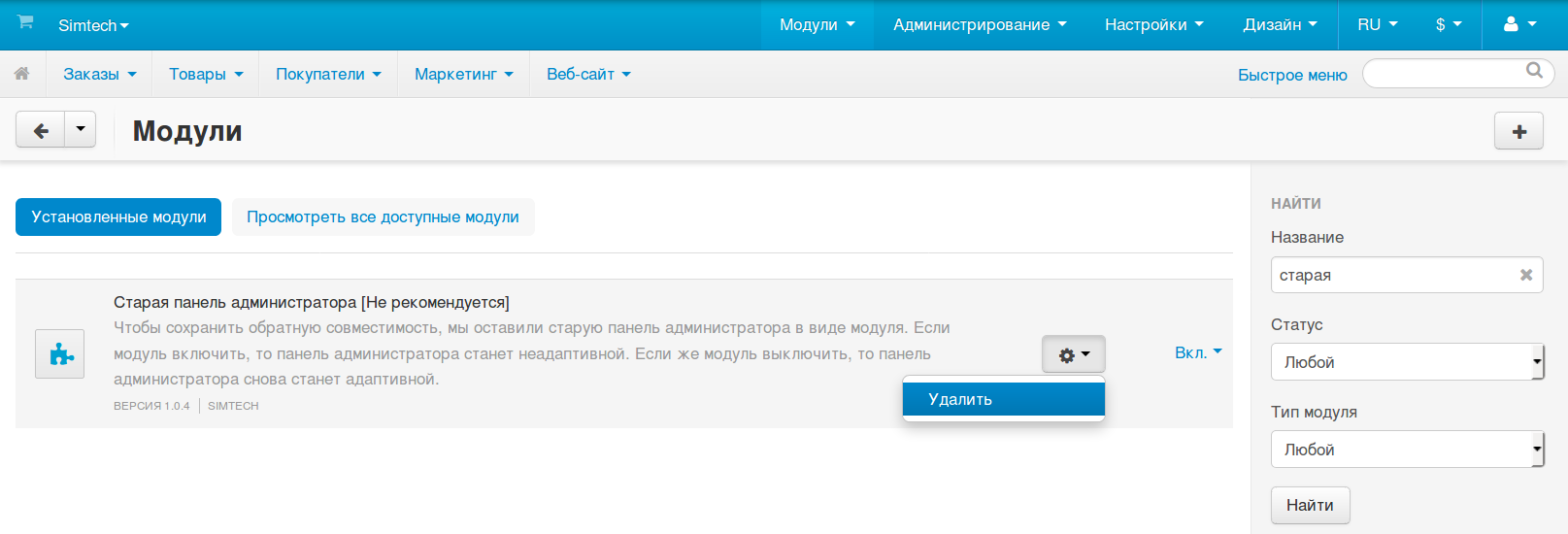Select Удалить from the context menu
The height and width of the screenshot is (534, 1568).
tap(1003, 399)
